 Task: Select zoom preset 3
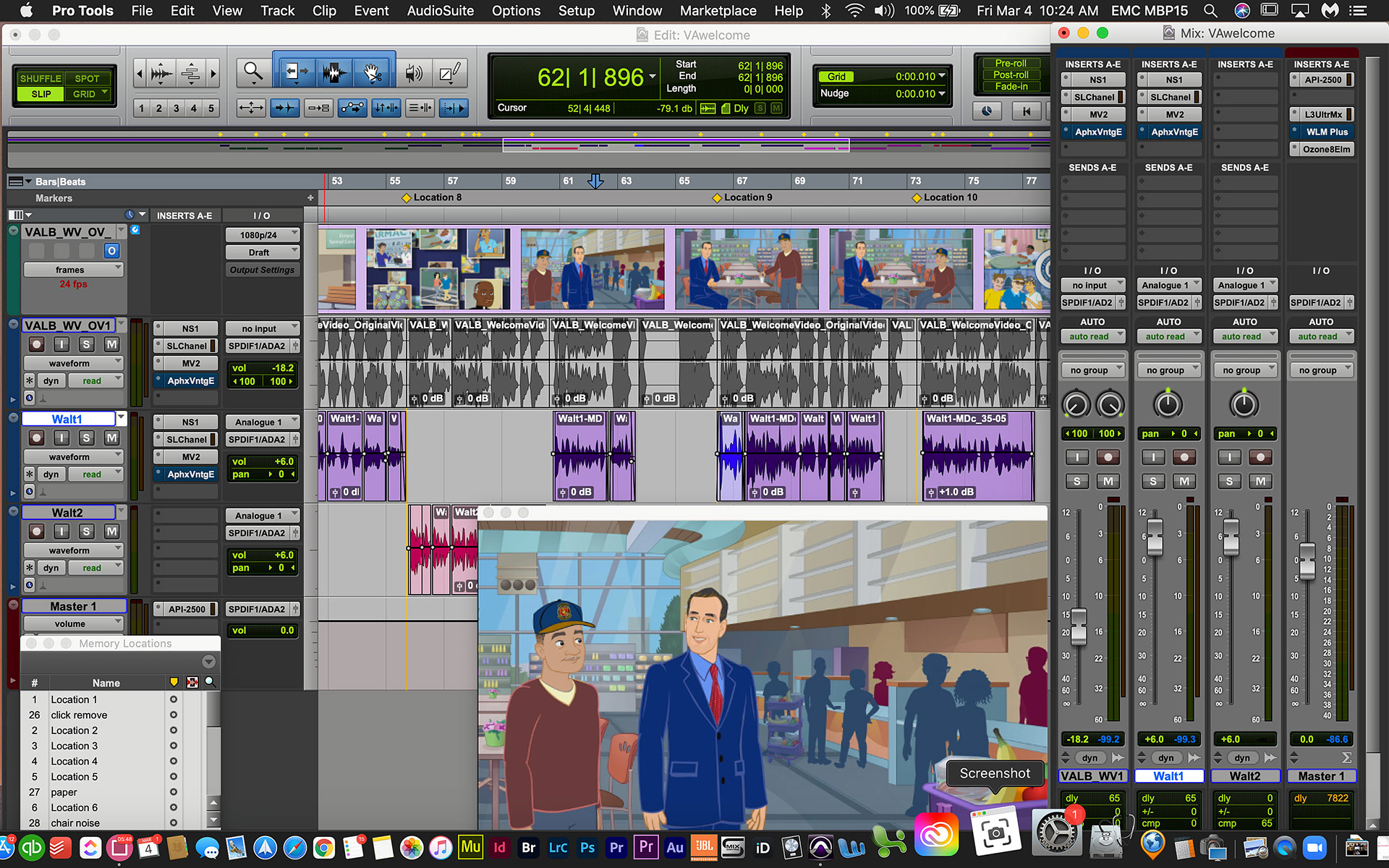pyautogui.click(x=176, y=109)
